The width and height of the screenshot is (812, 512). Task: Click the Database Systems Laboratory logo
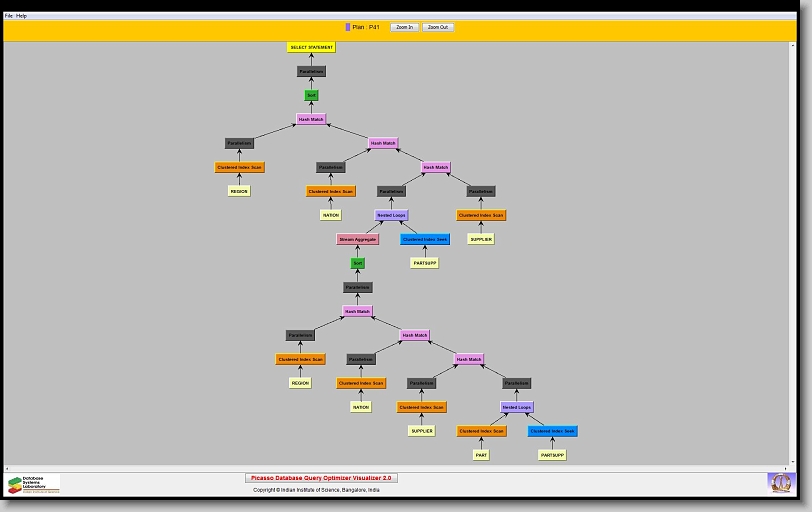click(x=33, y=484)
